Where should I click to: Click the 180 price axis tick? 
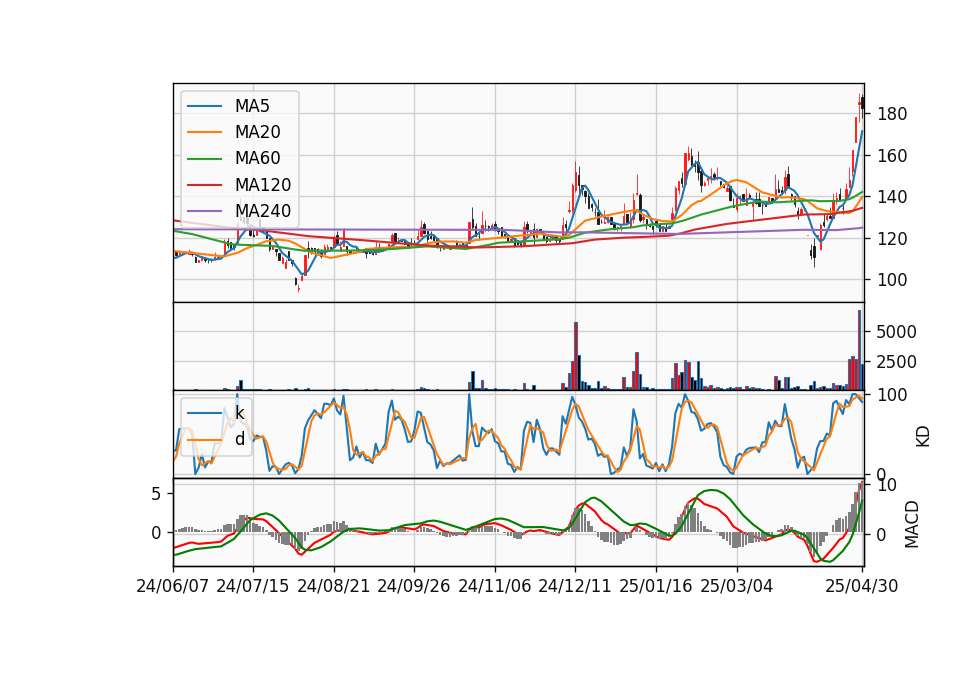click(x=892, y=114)
